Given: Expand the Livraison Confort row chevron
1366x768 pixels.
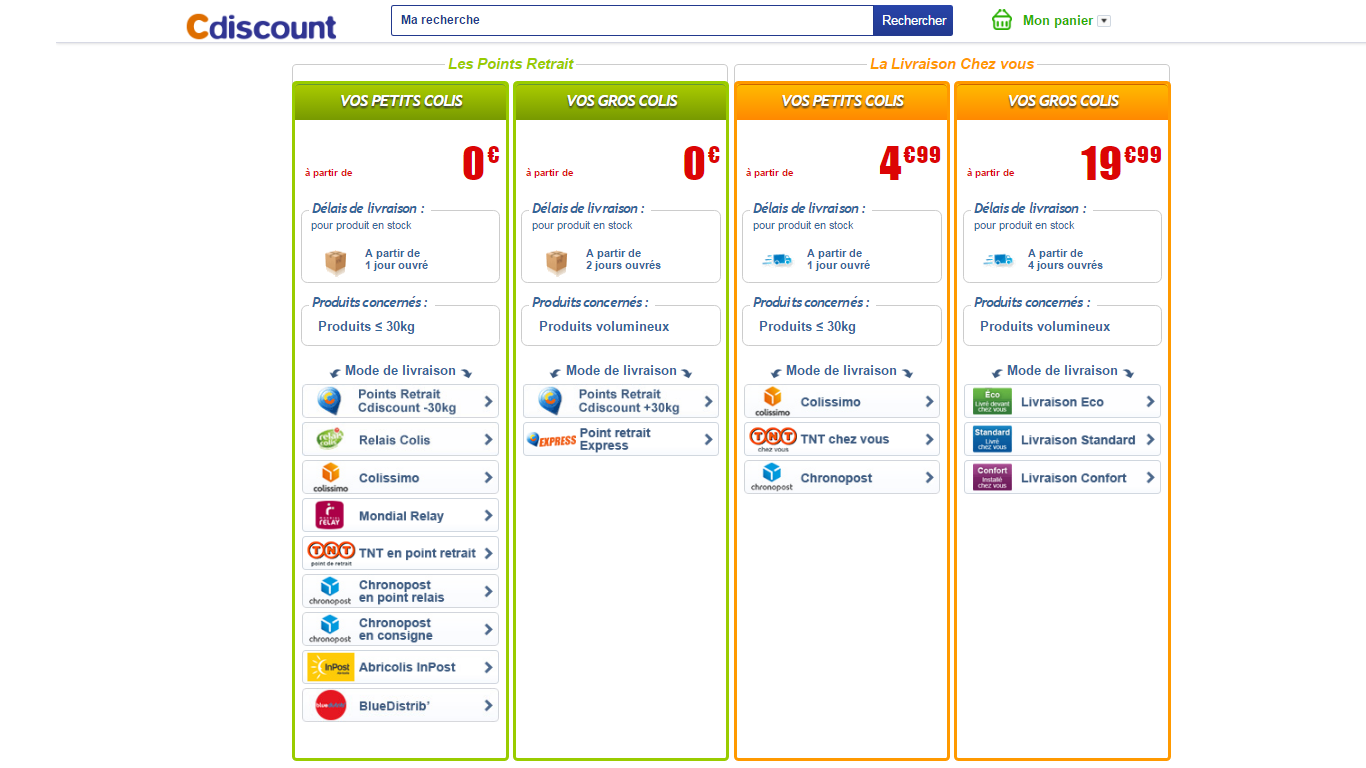Looking at the screenshot, I should 1150,477.
